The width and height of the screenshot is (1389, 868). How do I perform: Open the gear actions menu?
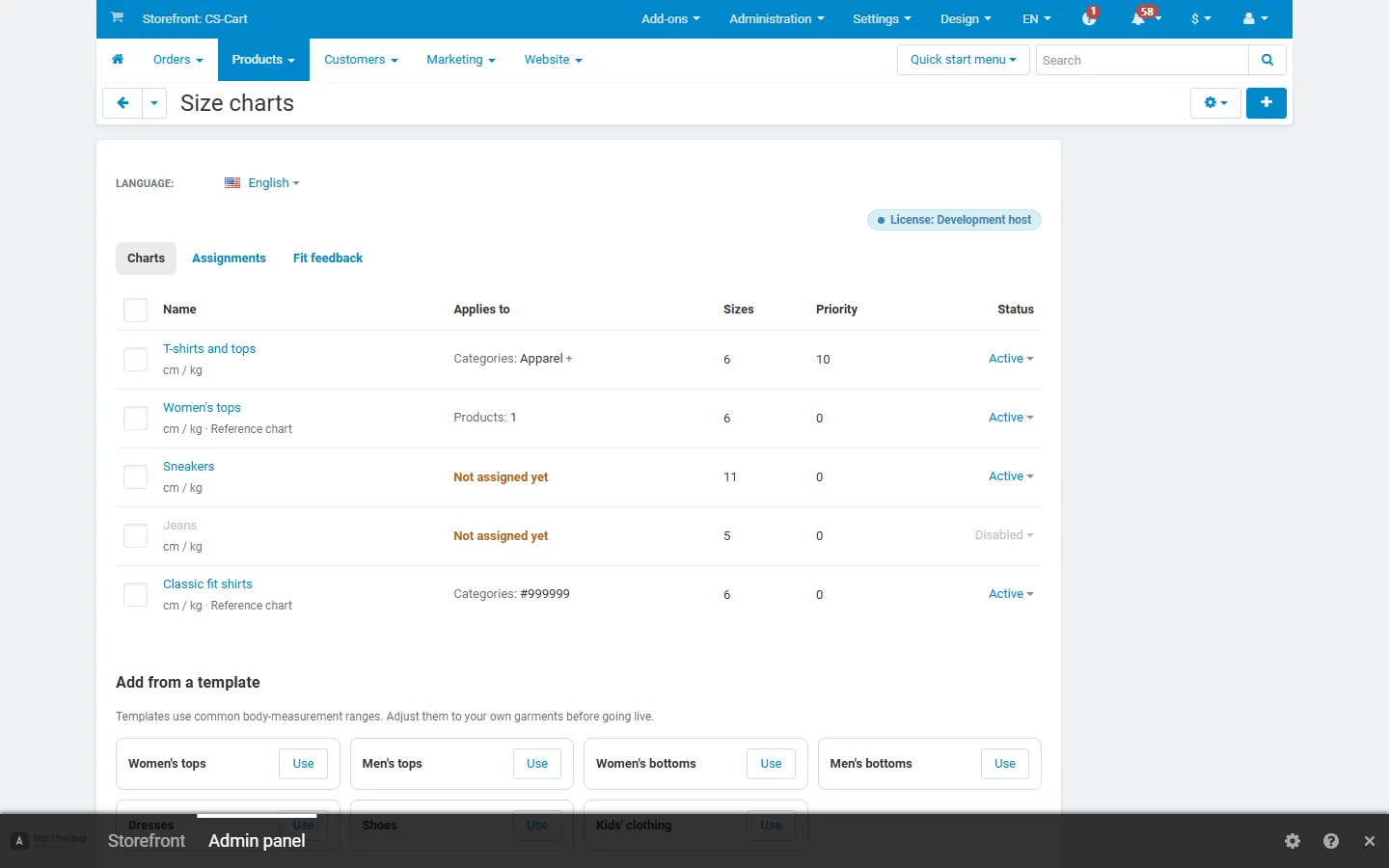click(1215, 103)
